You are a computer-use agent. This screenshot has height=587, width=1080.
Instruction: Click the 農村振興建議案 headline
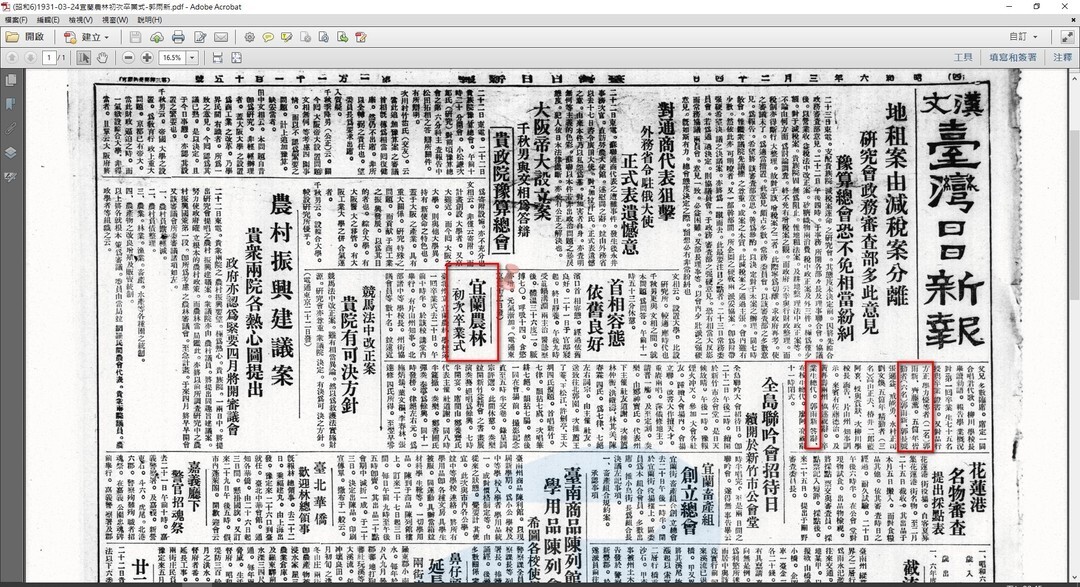[x=280, y=289]
